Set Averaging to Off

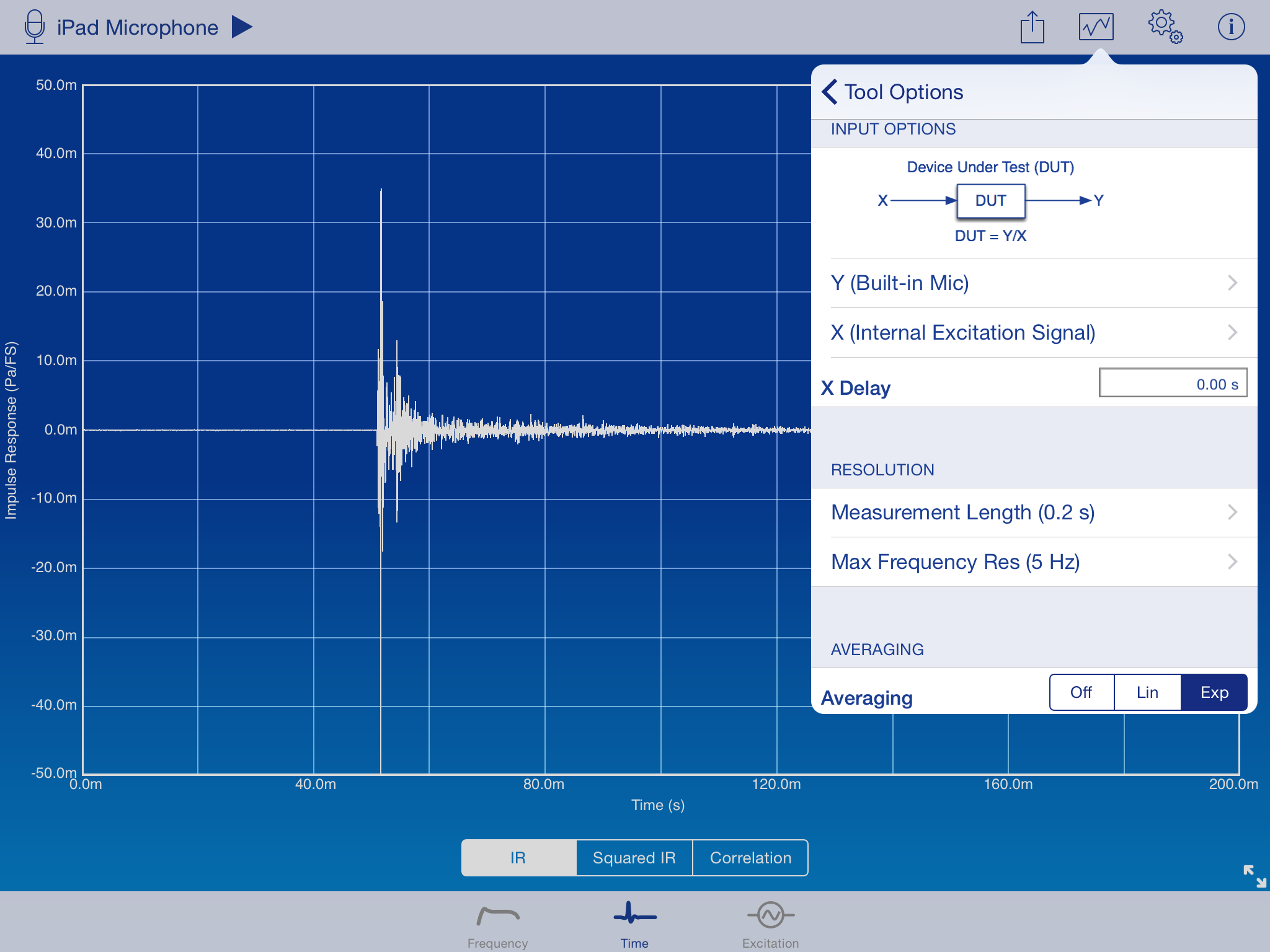[1081, 692]
